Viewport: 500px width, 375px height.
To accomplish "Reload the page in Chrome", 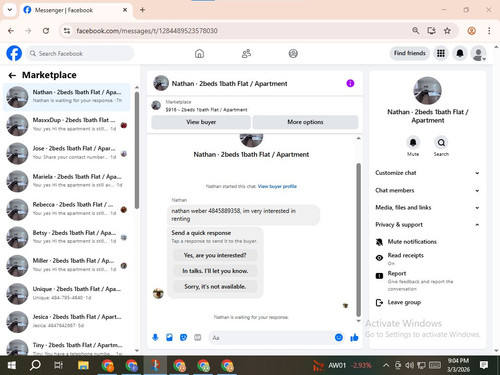I will pyautogui.click(x=46, y=31).
